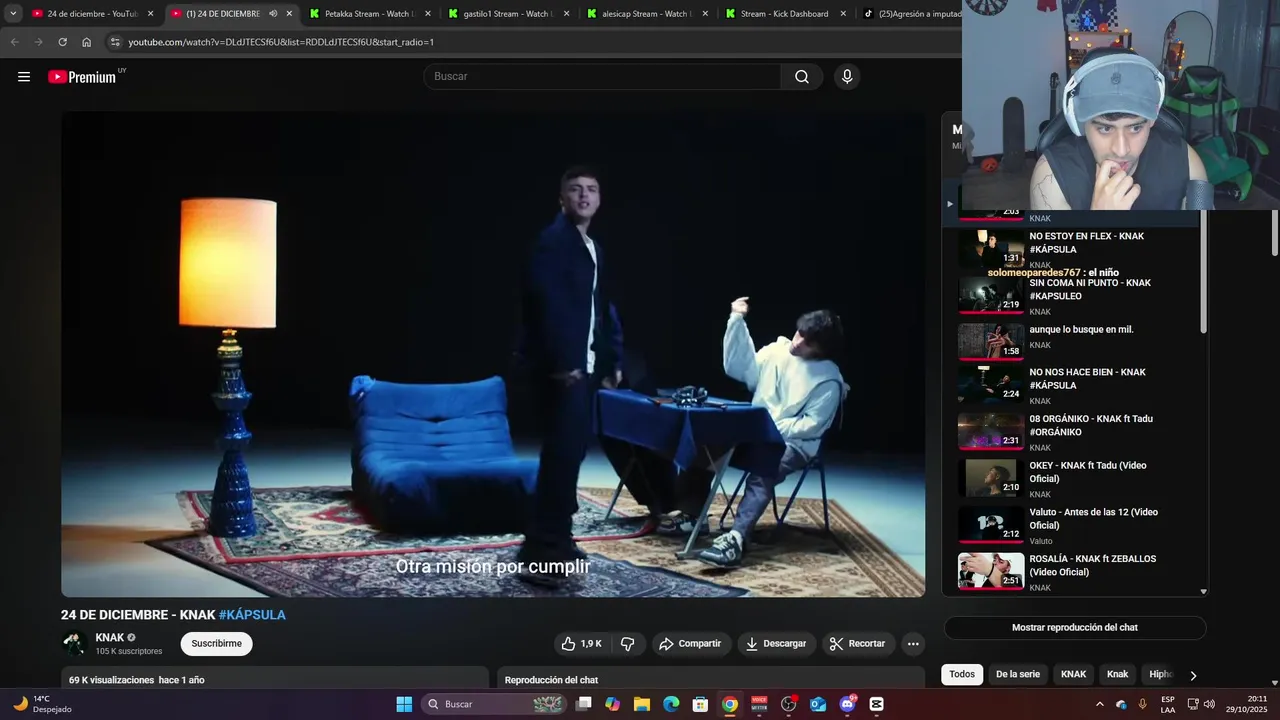1280x720 pixels.
Task: Click the Recortar clip button
Action: 859,644
